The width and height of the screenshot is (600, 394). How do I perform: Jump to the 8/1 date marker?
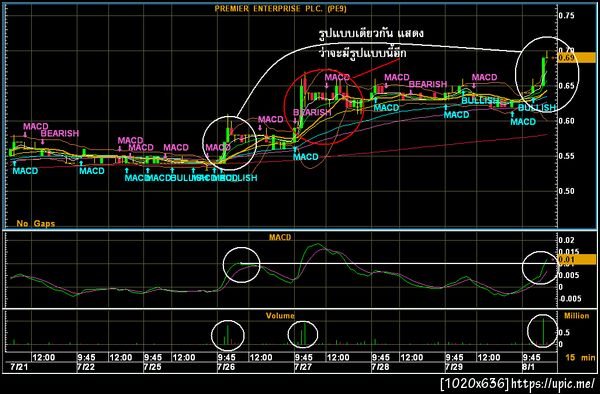(x=529, y=367)
